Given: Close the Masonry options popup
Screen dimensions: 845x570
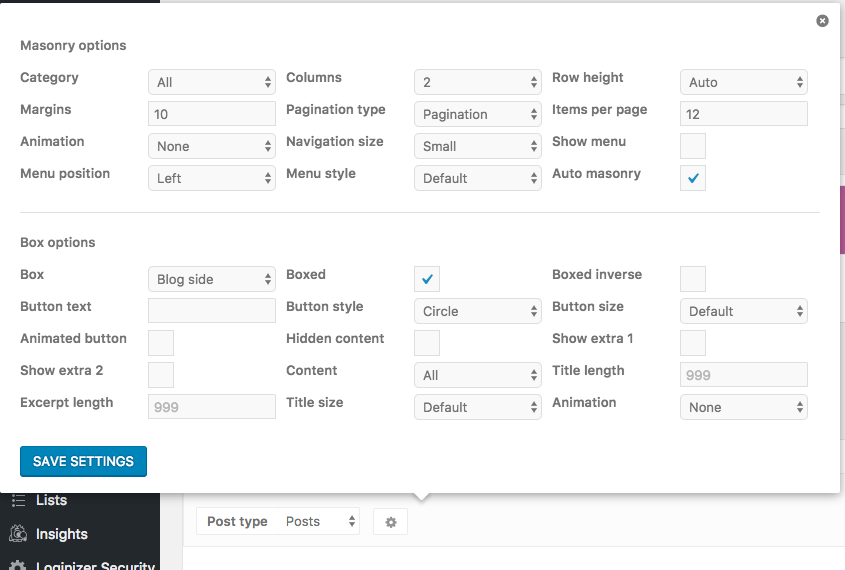Looking at the screenshot, I should pos(822,21).
